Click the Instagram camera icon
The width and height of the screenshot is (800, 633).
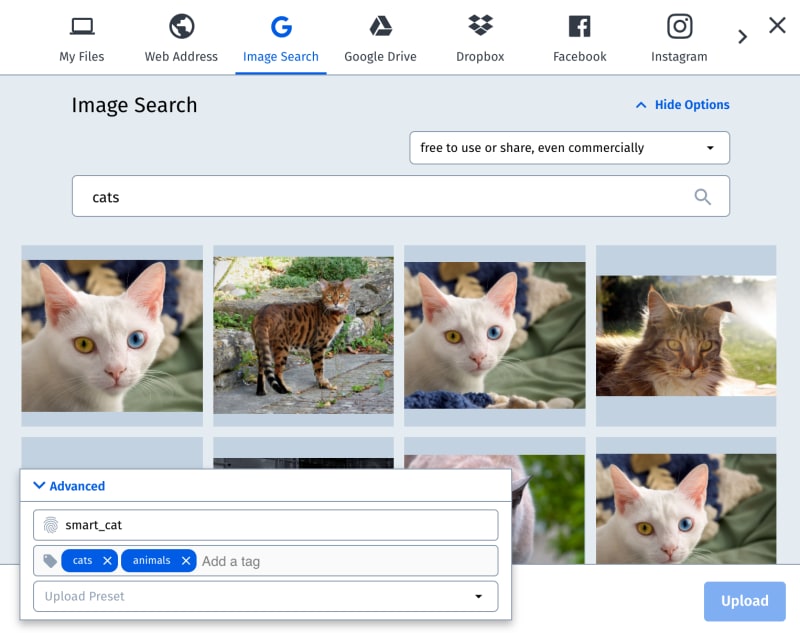(x=680, y=26)
